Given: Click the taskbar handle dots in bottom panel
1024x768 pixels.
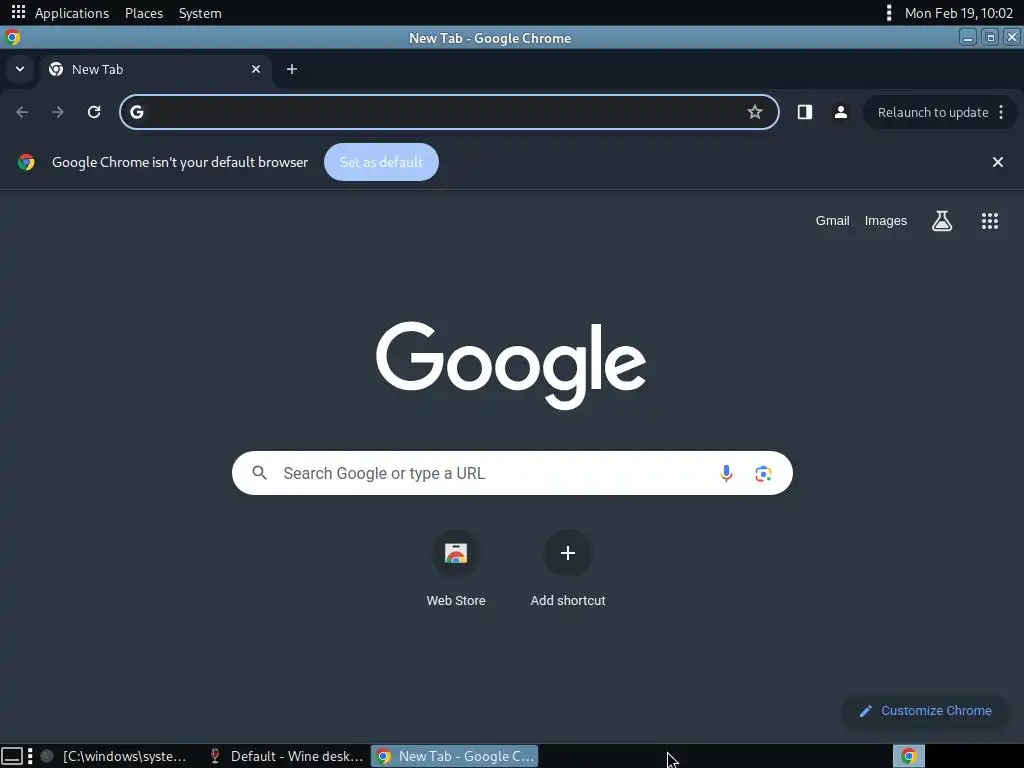Looking at the screenshot, I should pos(30,756).
